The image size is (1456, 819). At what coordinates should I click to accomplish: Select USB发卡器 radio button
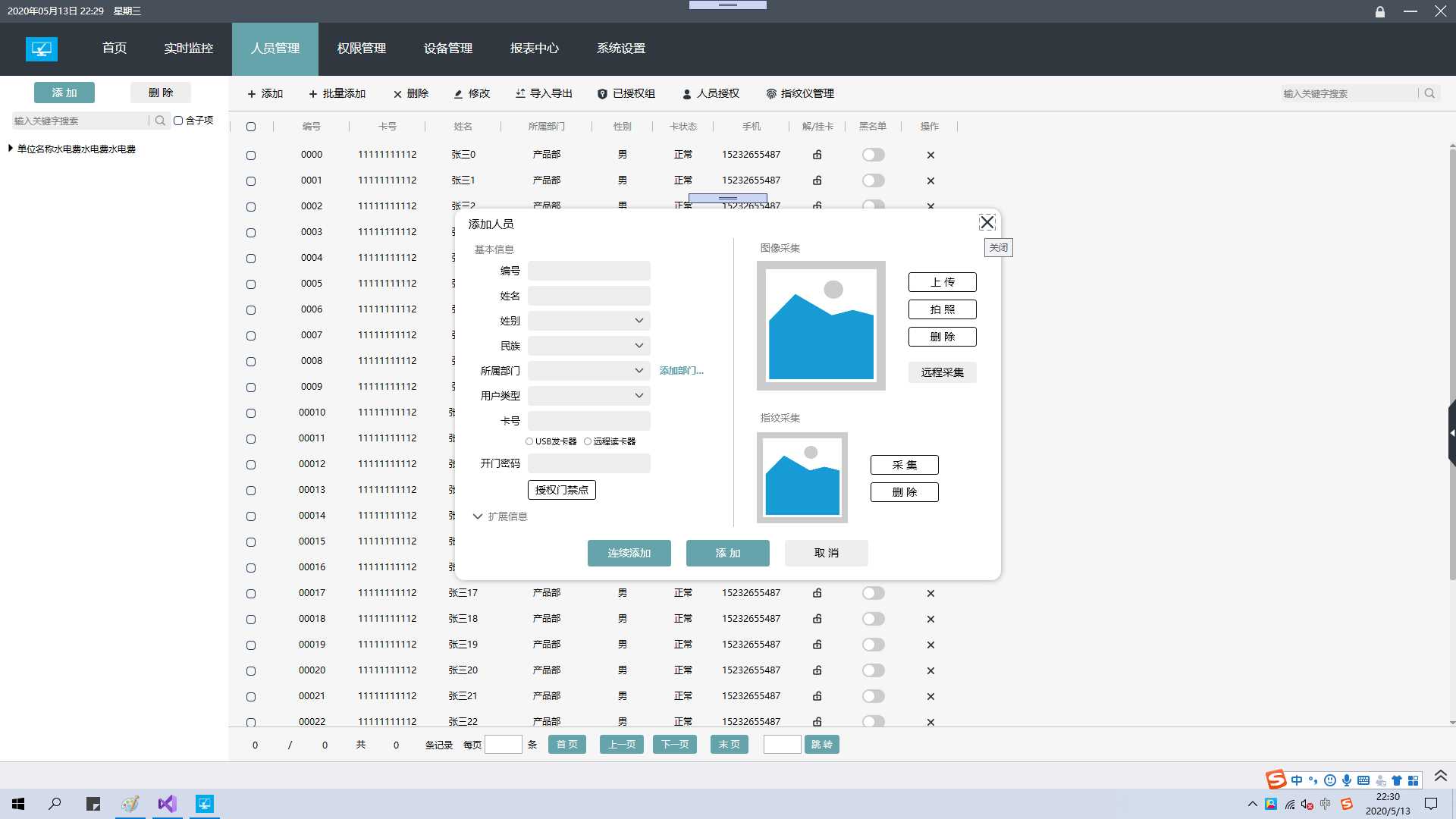[x=529, y=441]
